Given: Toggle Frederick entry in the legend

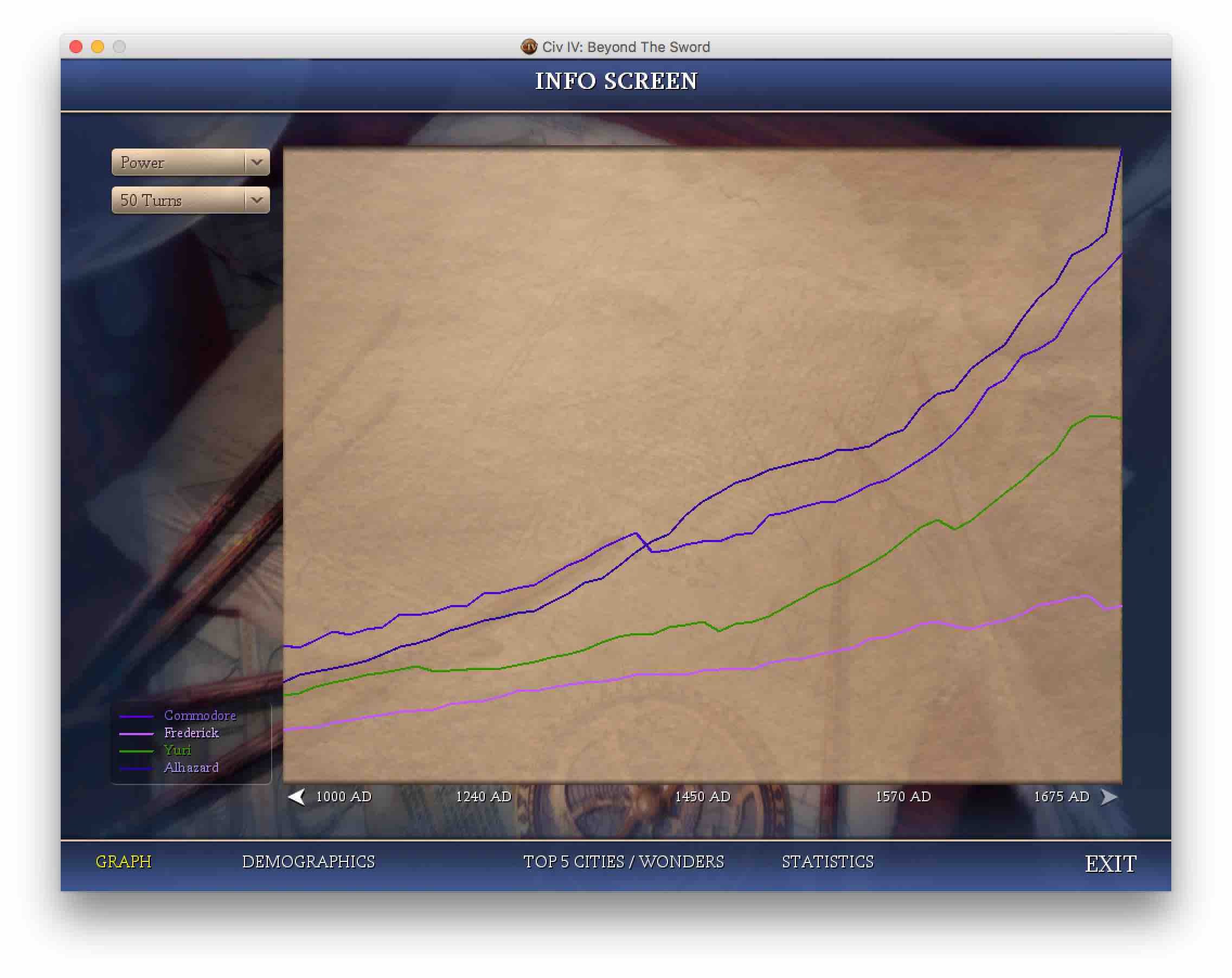Looking at the screenshot, I should pos(191,733).
